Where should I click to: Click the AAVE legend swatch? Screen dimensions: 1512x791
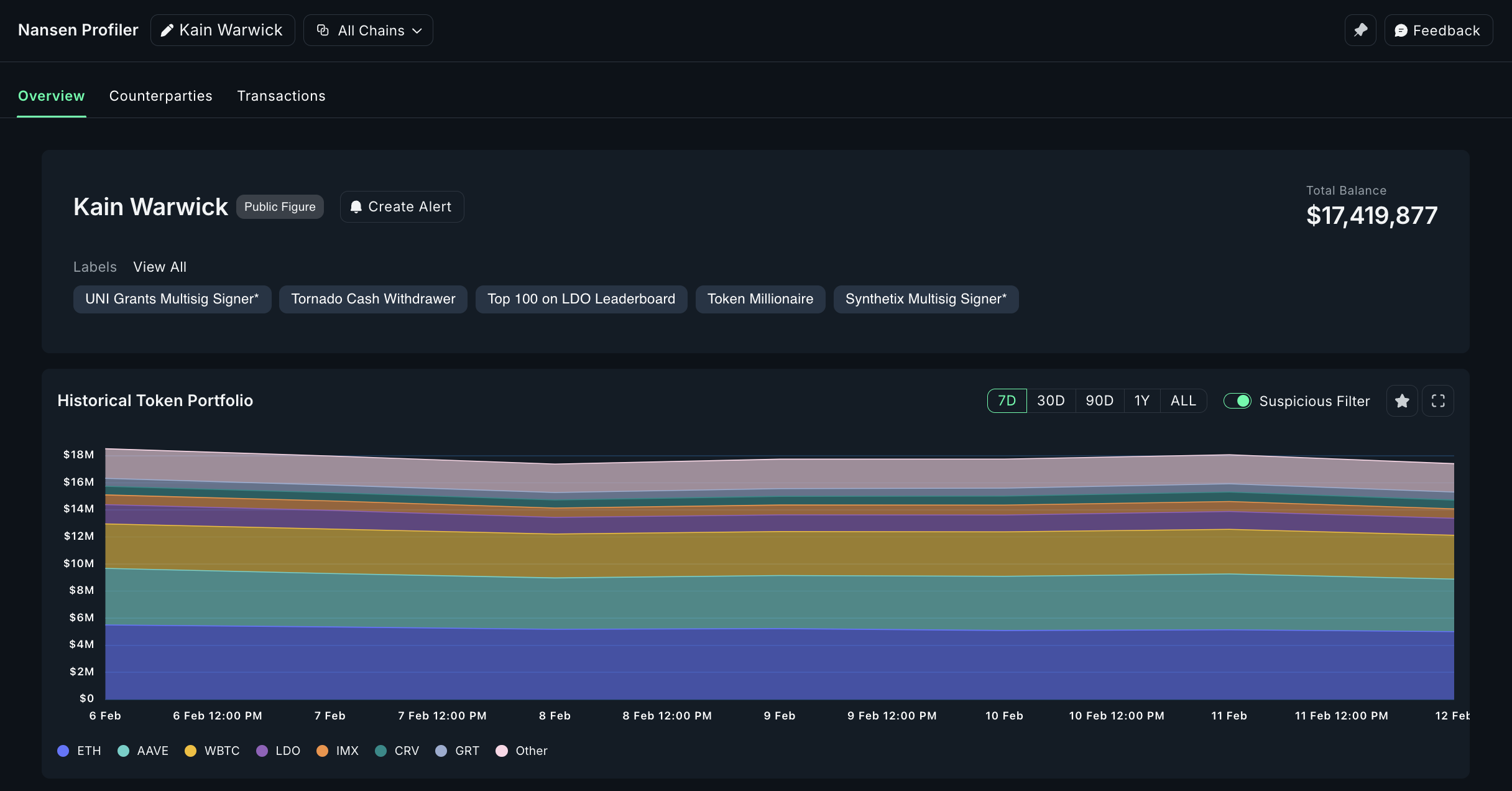(123, 751)
